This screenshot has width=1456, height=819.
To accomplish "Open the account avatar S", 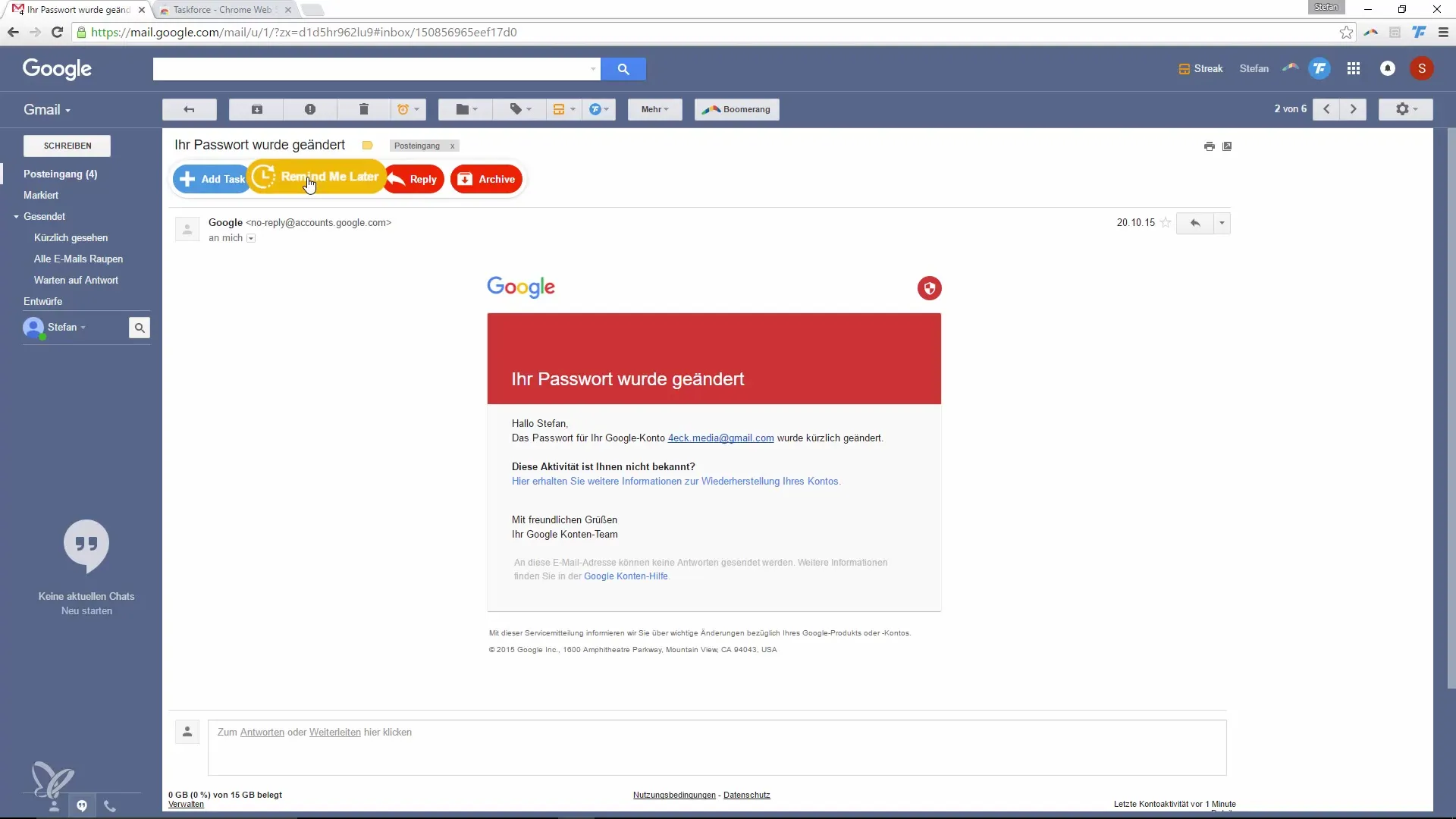I will (x=1422, y=68).
